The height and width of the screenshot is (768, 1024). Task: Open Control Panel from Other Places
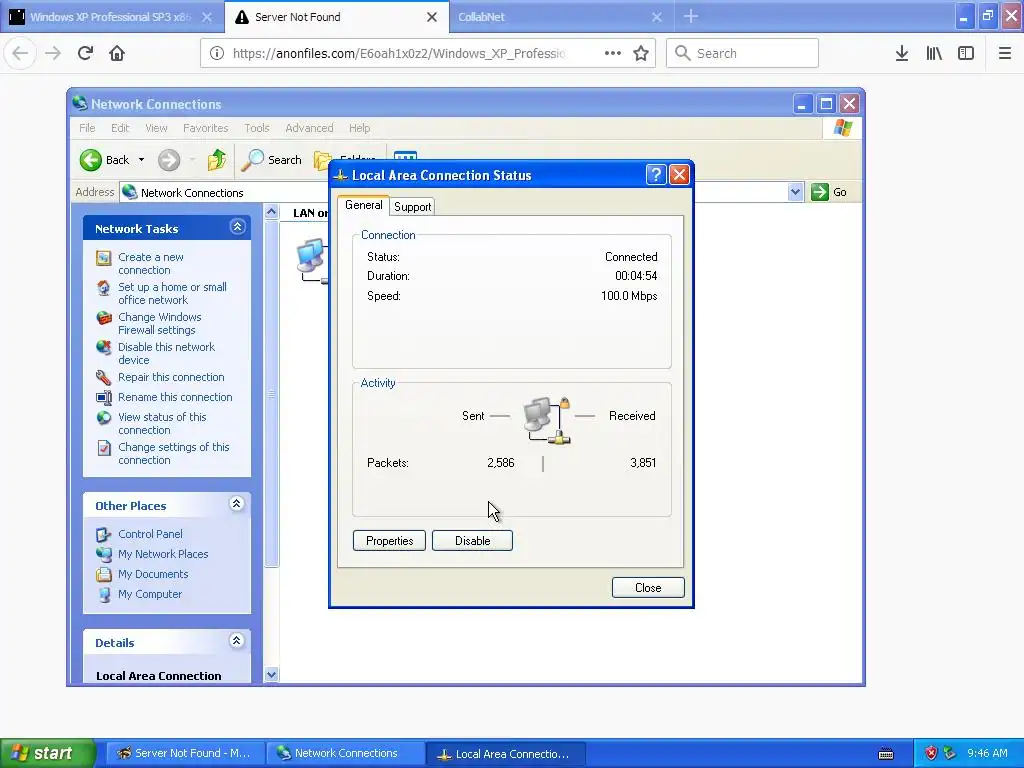click(150, 534)
